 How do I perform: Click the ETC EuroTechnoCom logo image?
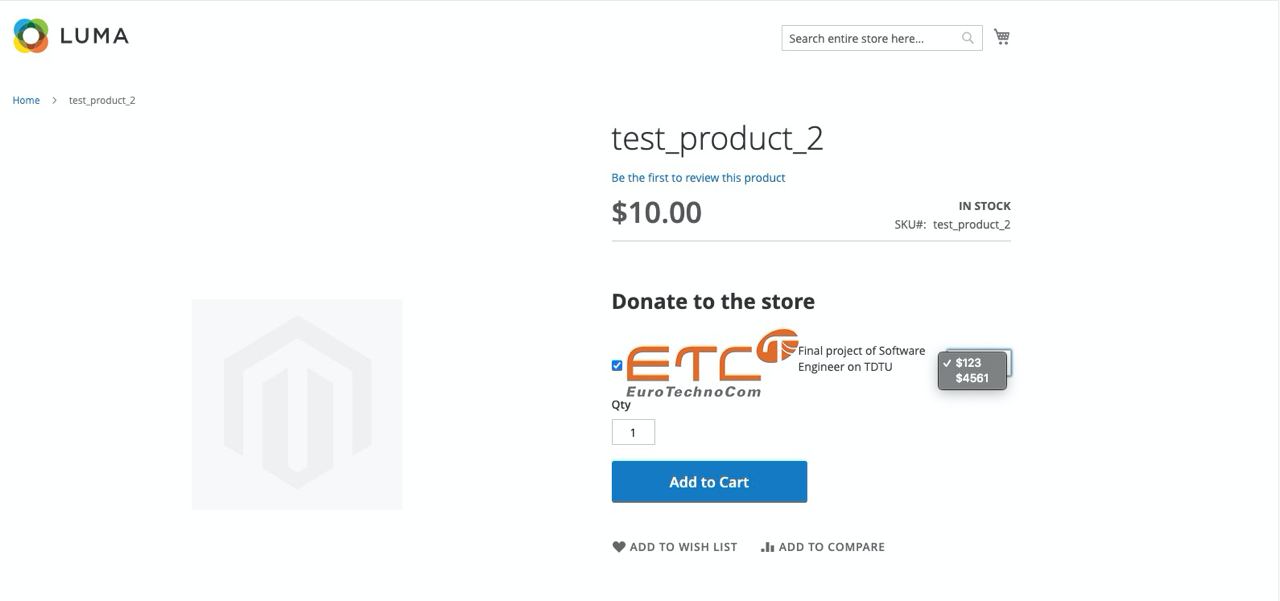pyautogui.click(x=708, y=364)
